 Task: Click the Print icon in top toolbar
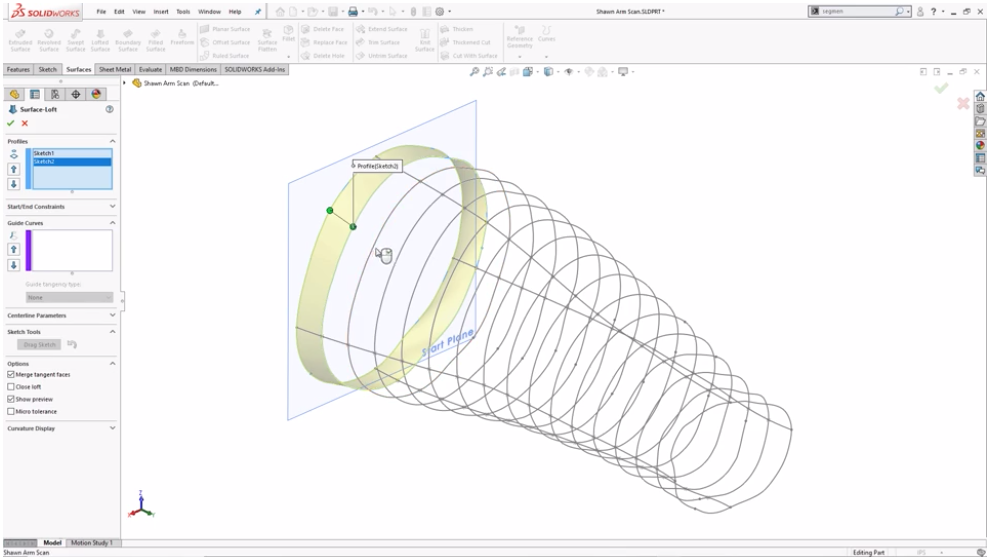[x=352, y=11]
